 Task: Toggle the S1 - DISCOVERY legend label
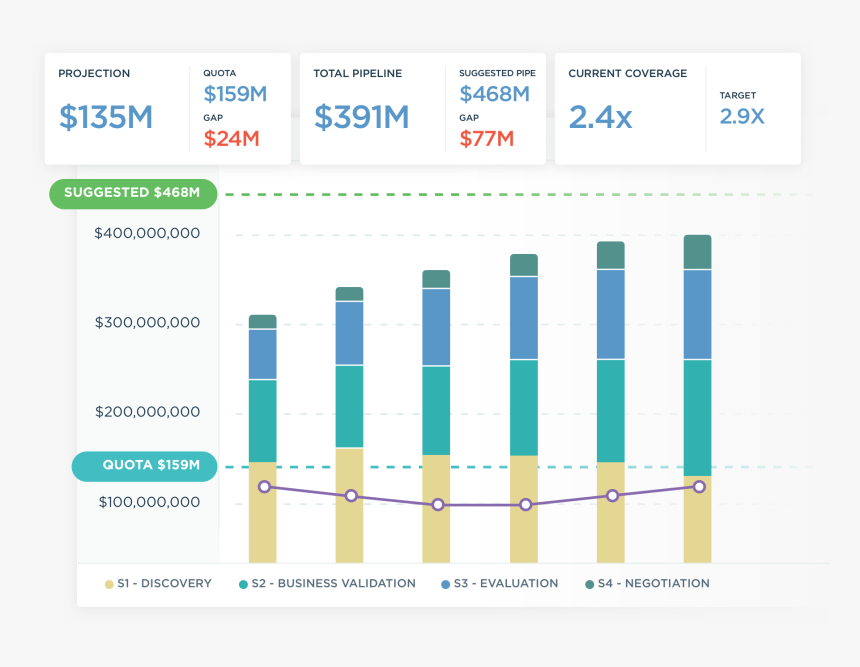pos(165,584)
